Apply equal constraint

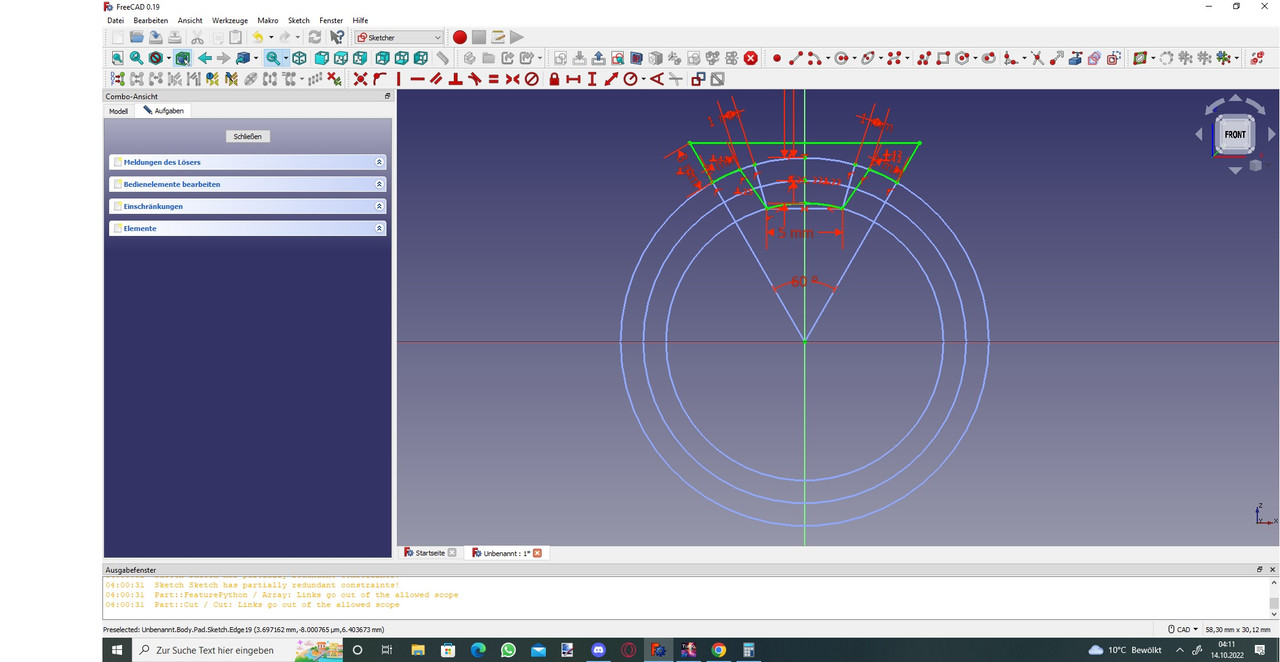click(x=493, y=78)
